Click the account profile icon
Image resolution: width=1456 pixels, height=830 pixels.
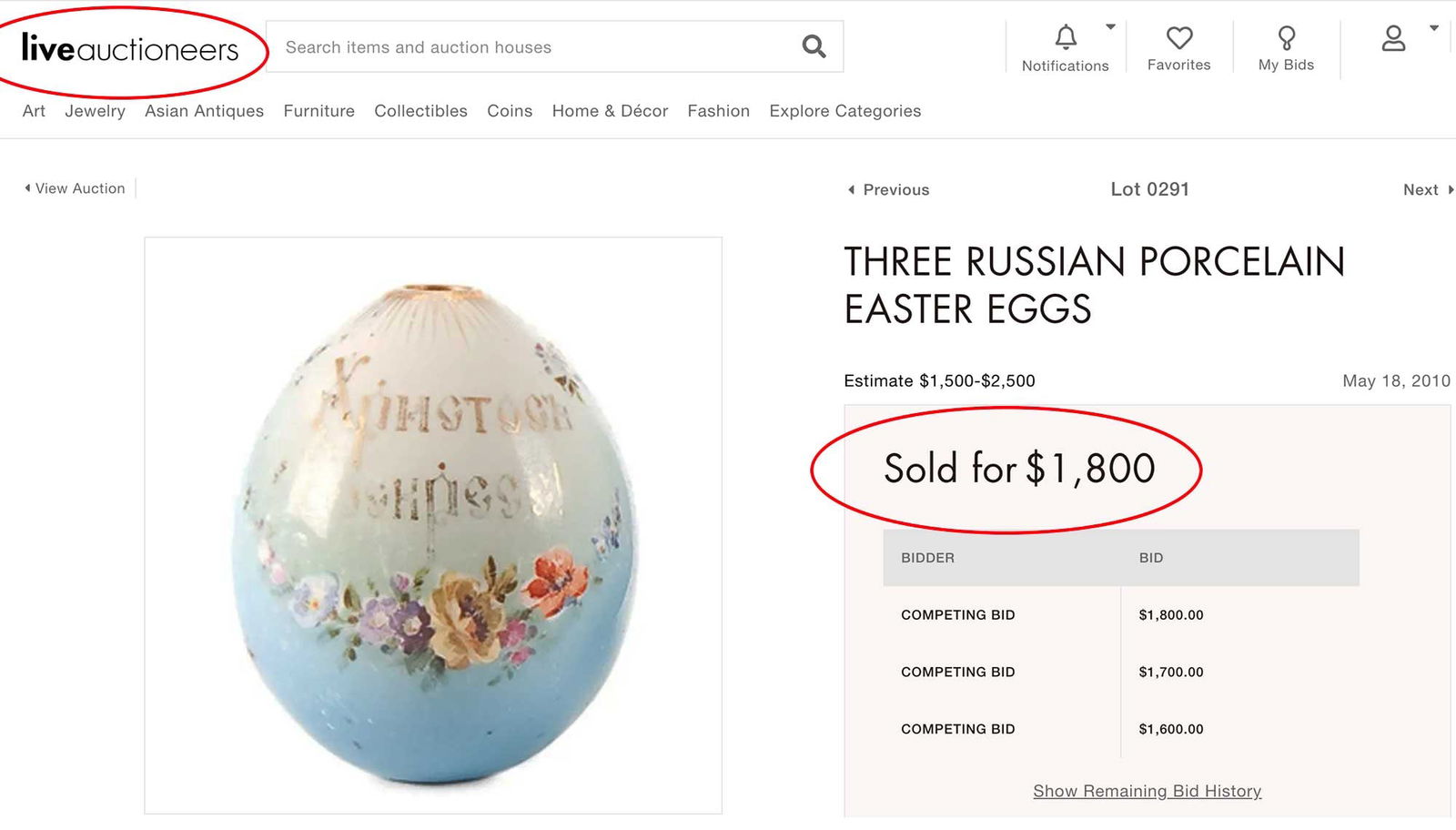pyautogui.click(x=1392, y=38)
